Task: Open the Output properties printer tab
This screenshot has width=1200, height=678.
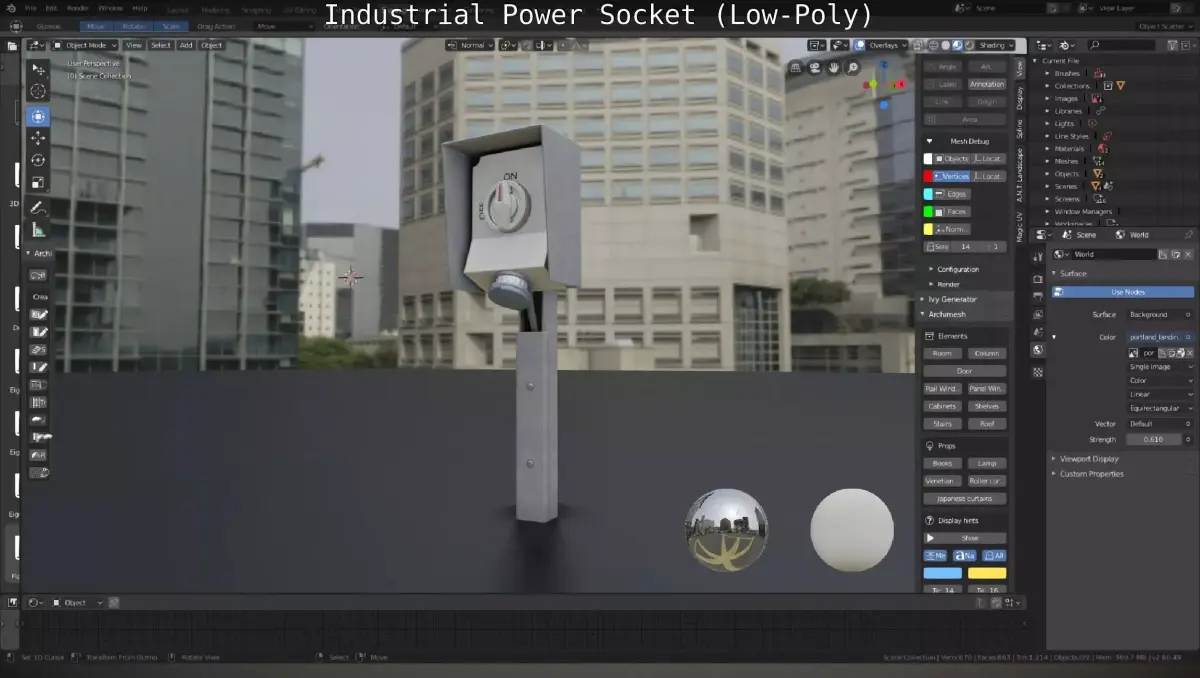Action: coord(1038,296)
